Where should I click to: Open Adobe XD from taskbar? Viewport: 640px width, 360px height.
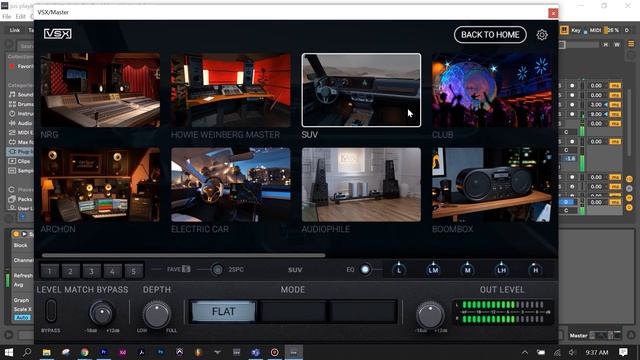122,352
